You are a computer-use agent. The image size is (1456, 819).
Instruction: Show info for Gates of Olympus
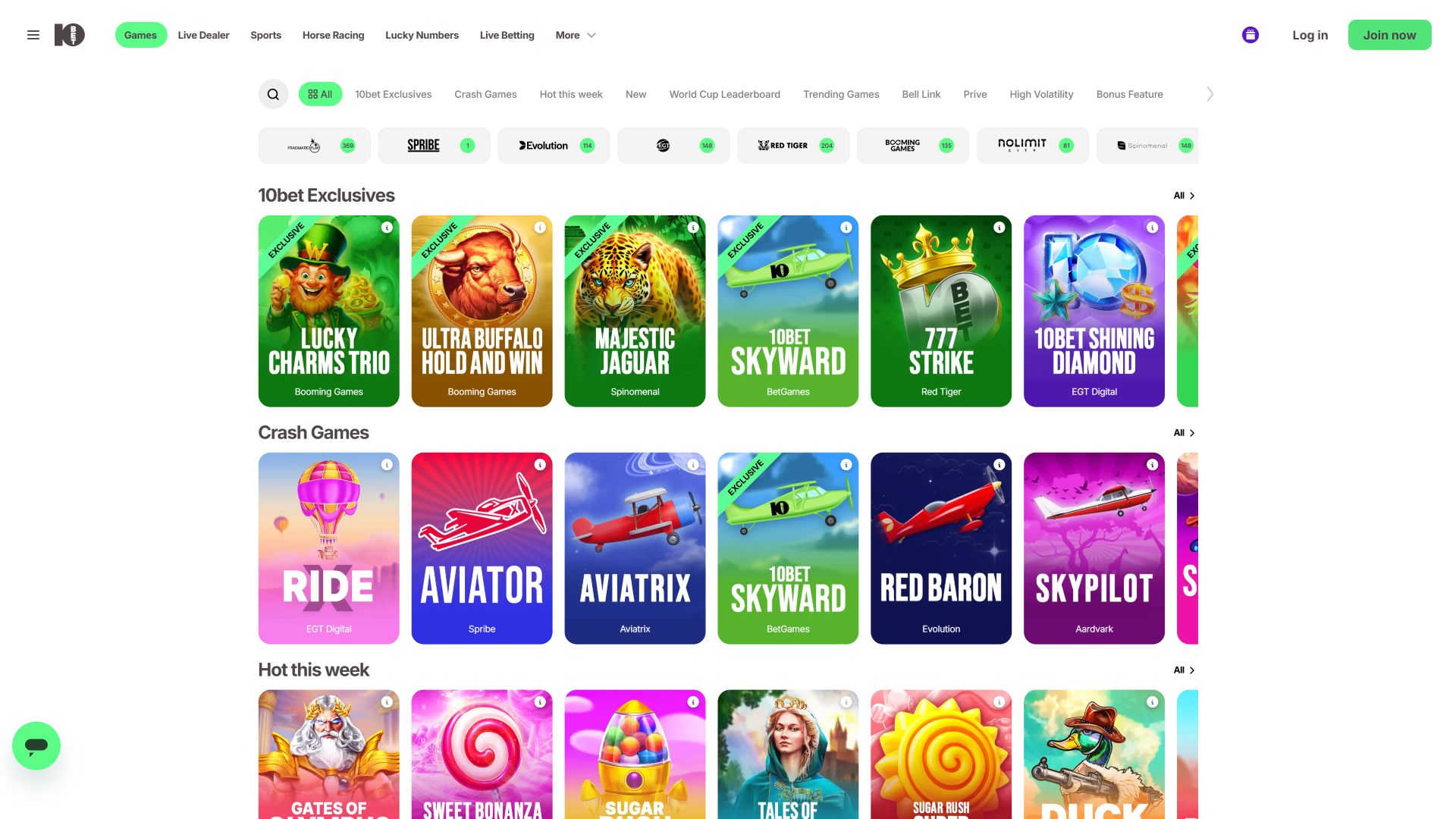pyautogui.click(x=387, y=702)
